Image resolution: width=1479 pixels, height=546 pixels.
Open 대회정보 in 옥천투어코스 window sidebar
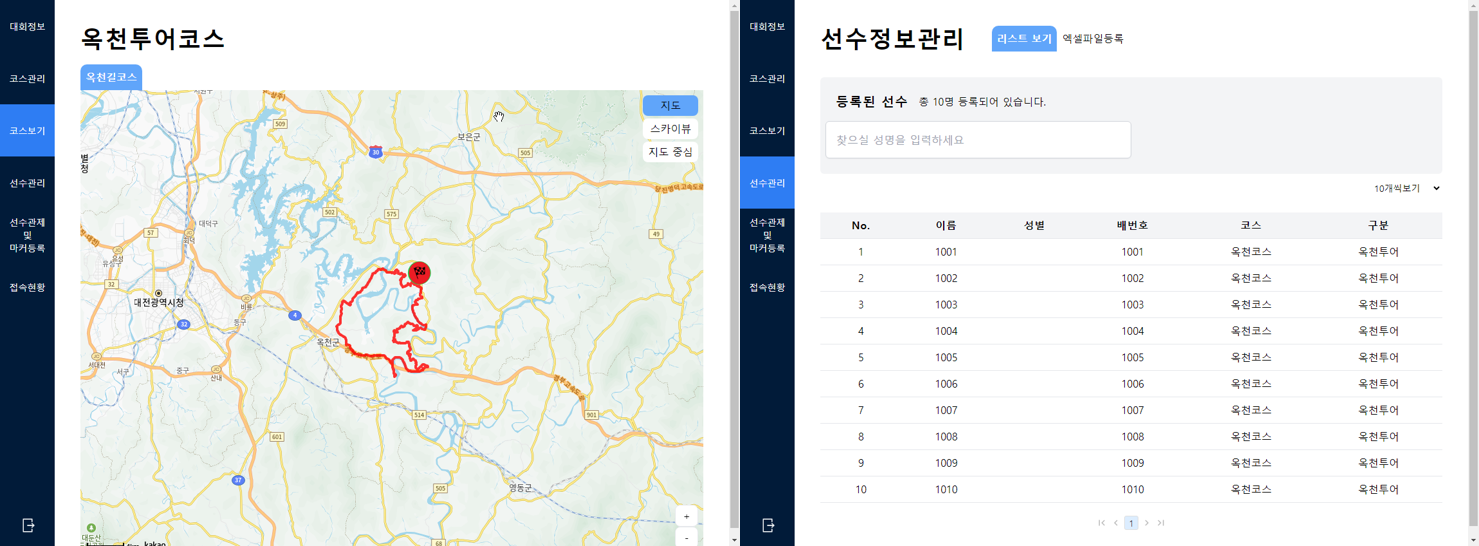point(27,26)
